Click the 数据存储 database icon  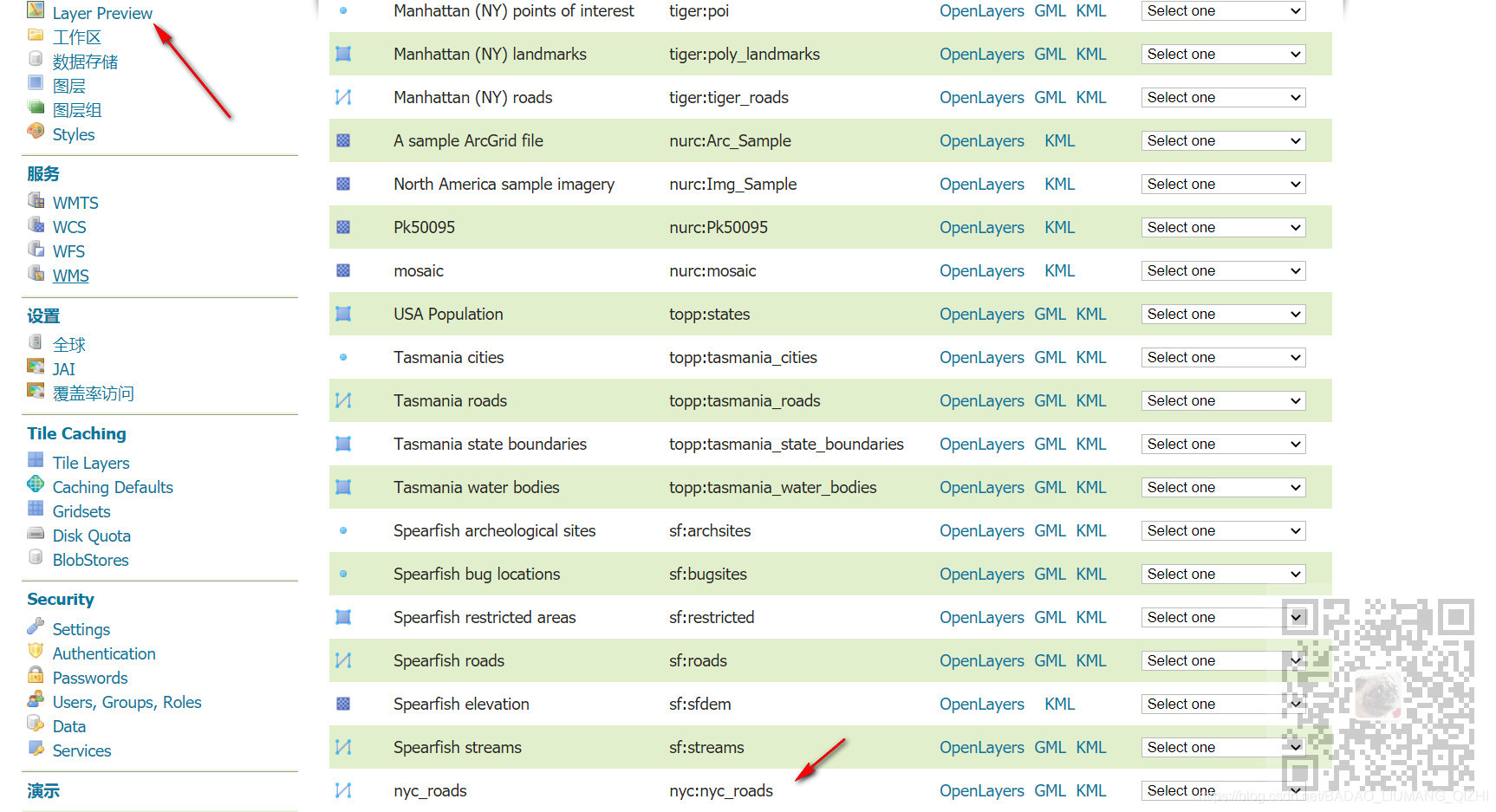pyautogui.click(x=36, y=59)
